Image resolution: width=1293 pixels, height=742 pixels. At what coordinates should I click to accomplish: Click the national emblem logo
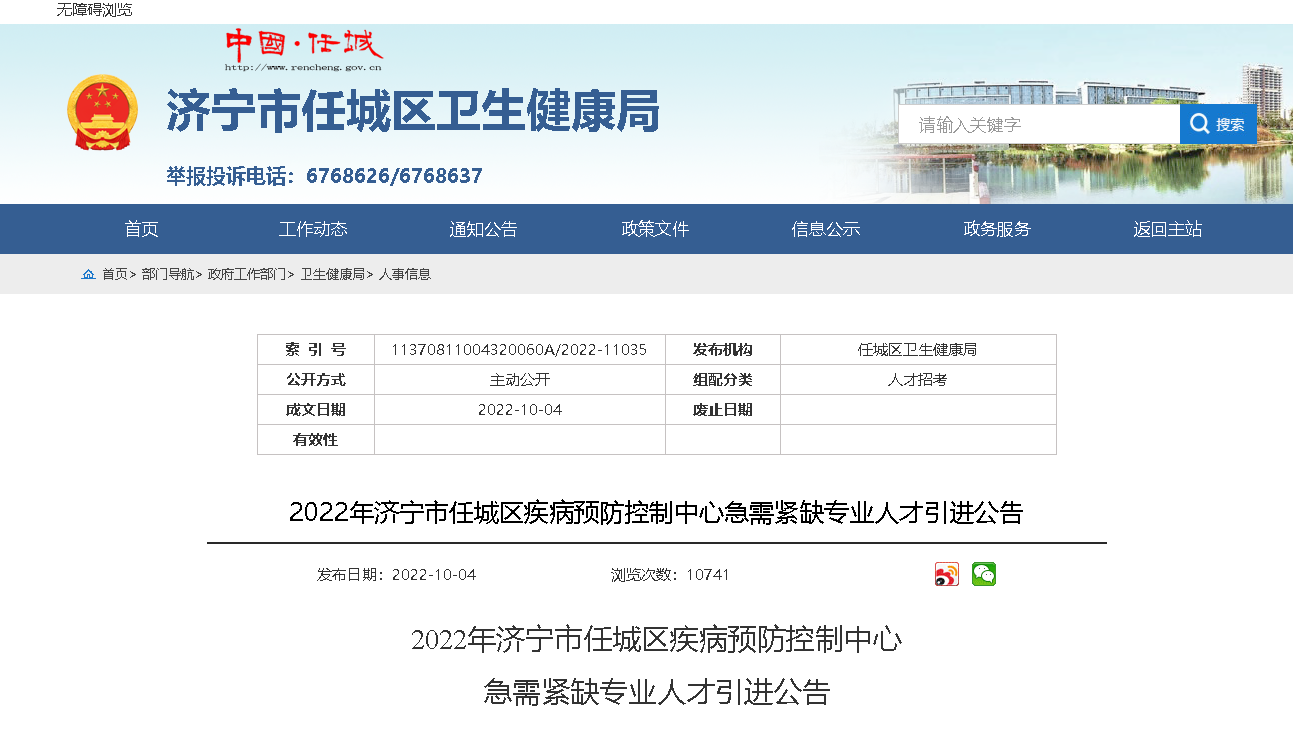pyautogui.click(x=102, y=112)
